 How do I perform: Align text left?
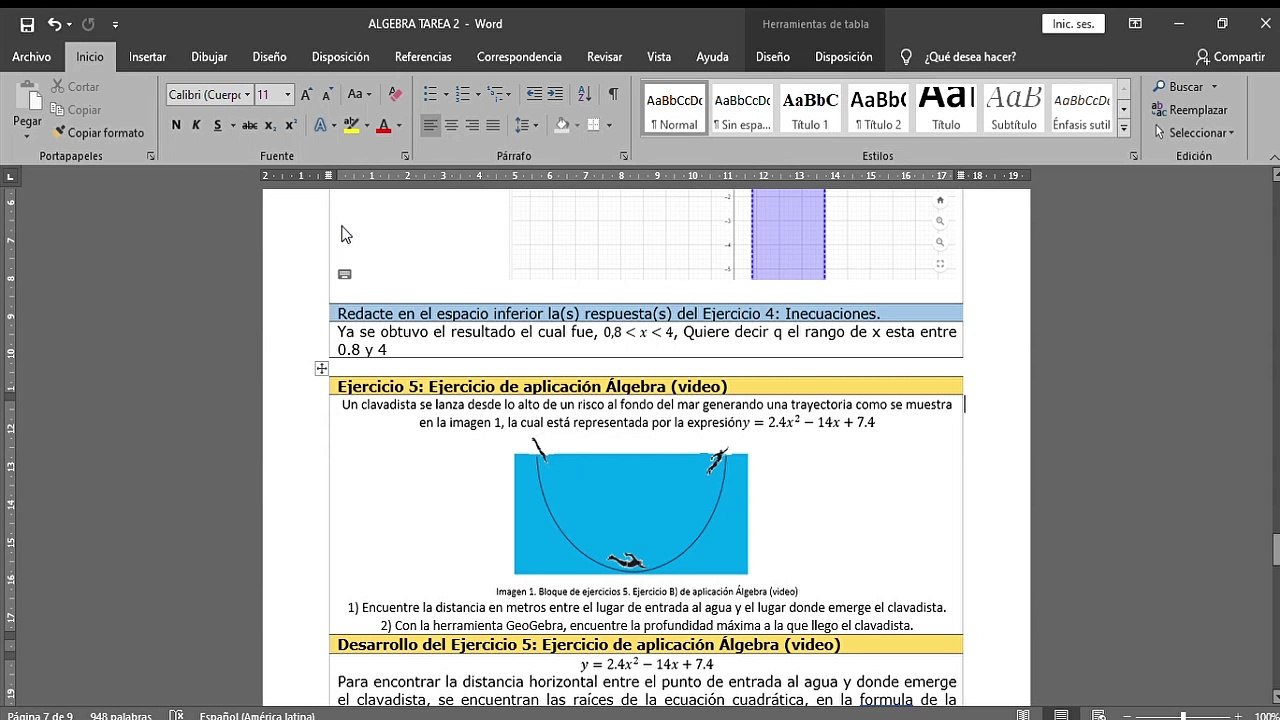pos(430,125)
